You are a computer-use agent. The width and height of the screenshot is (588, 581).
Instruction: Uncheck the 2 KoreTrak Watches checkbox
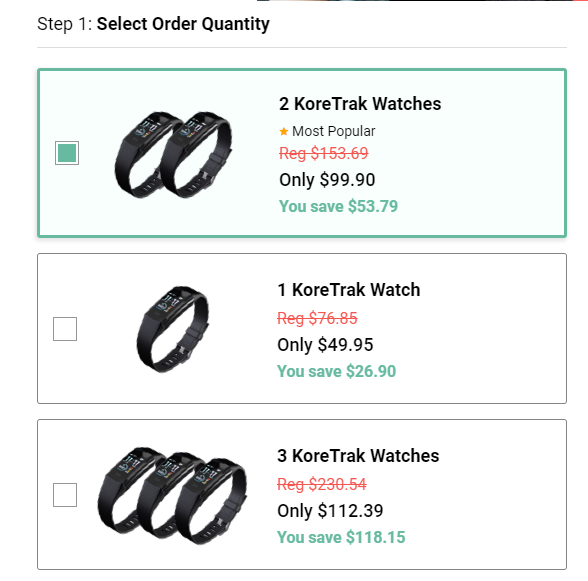[x=67, y=153]
